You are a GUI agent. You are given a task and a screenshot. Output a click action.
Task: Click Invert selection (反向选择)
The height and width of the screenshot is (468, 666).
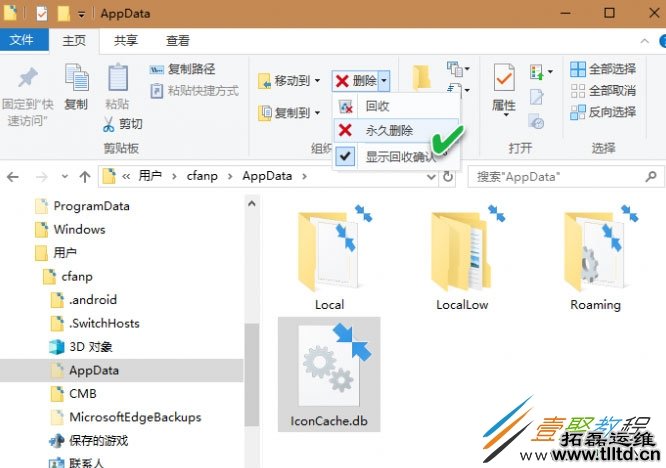603,112
